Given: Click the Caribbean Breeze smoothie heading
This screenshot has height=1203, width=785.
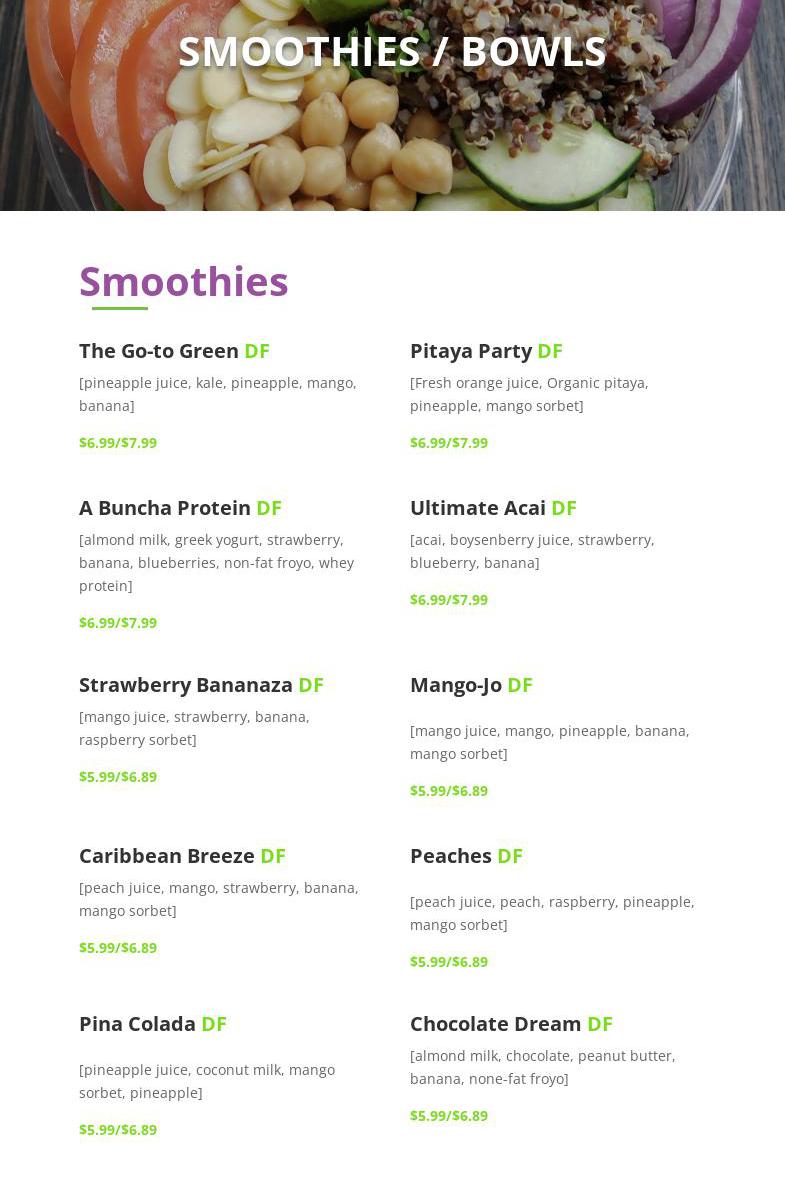Looking at the screenshot, I should (x=167, y=856).
